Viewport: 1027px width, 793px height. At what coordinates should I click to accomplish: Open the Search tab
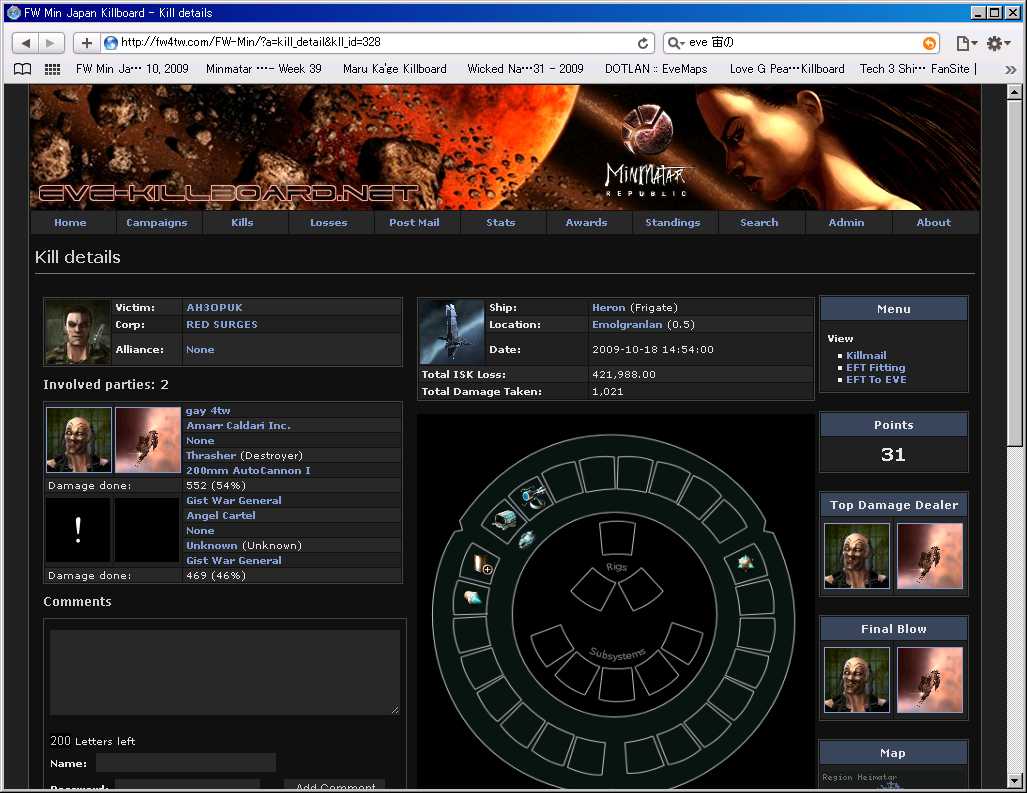pos(759,223)
